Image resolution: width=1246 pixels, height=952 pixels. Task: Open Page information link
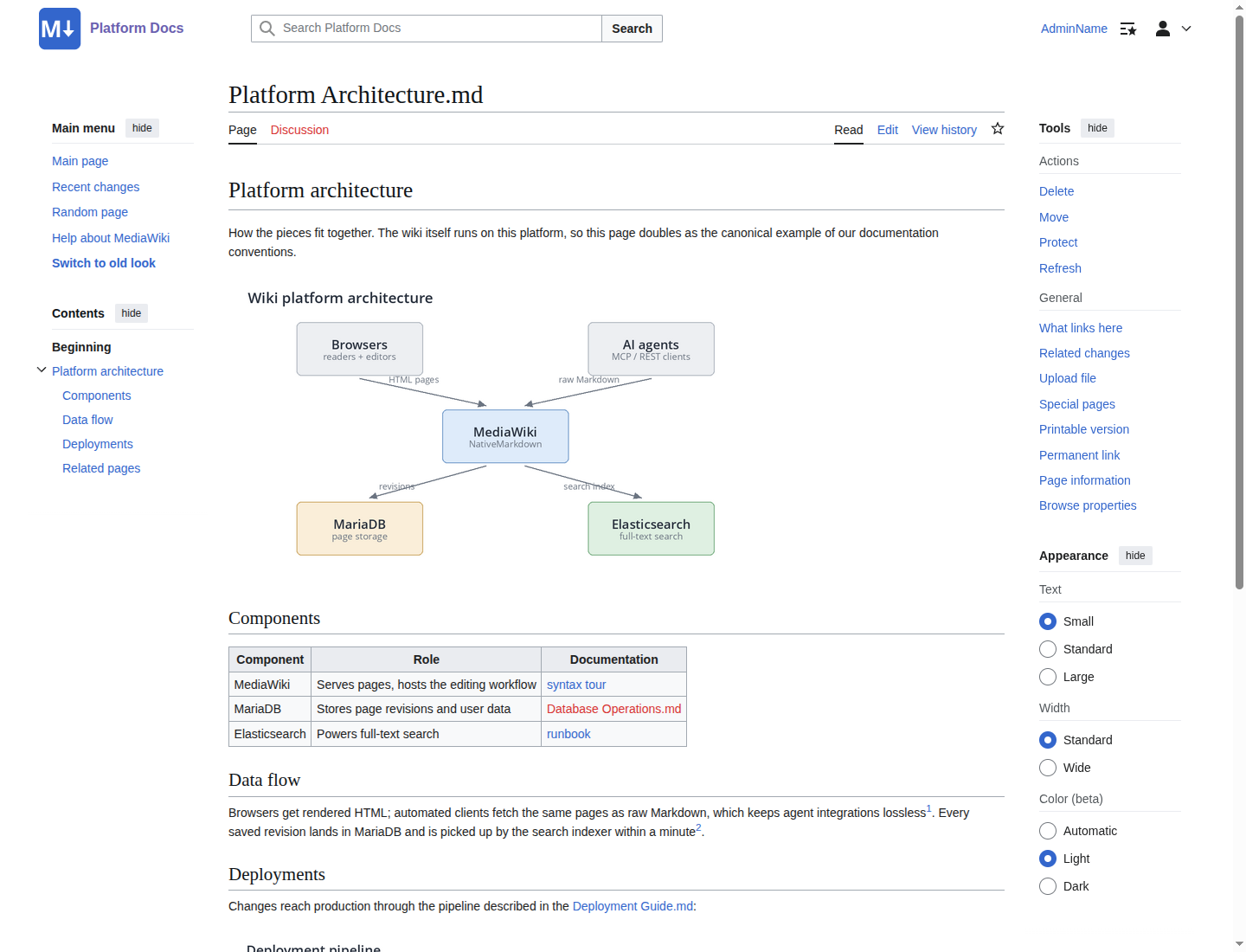point(1085,480)
